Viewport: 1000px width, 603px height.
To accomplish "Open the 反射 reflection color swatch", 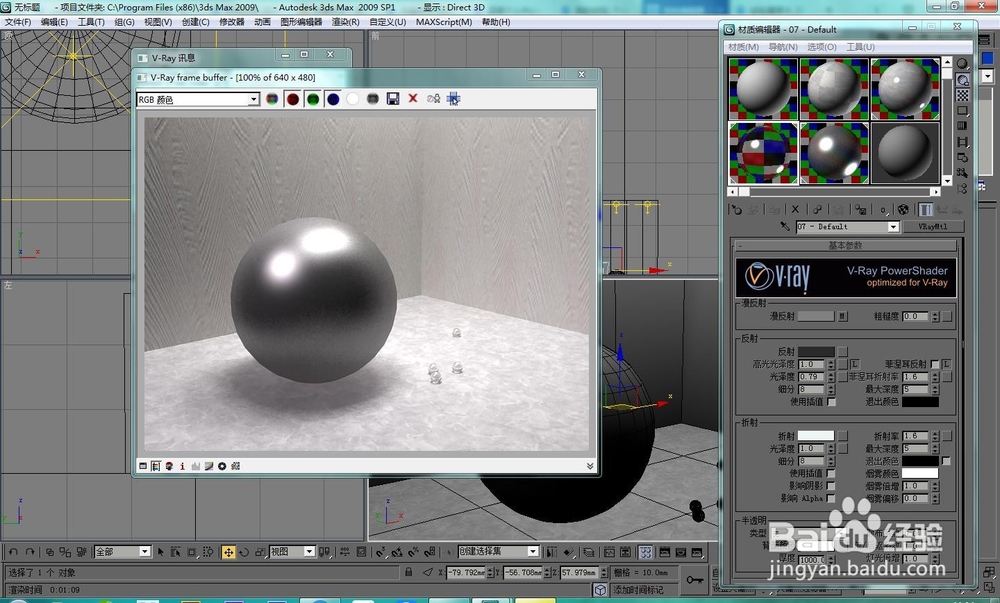I will click(816, 351).
